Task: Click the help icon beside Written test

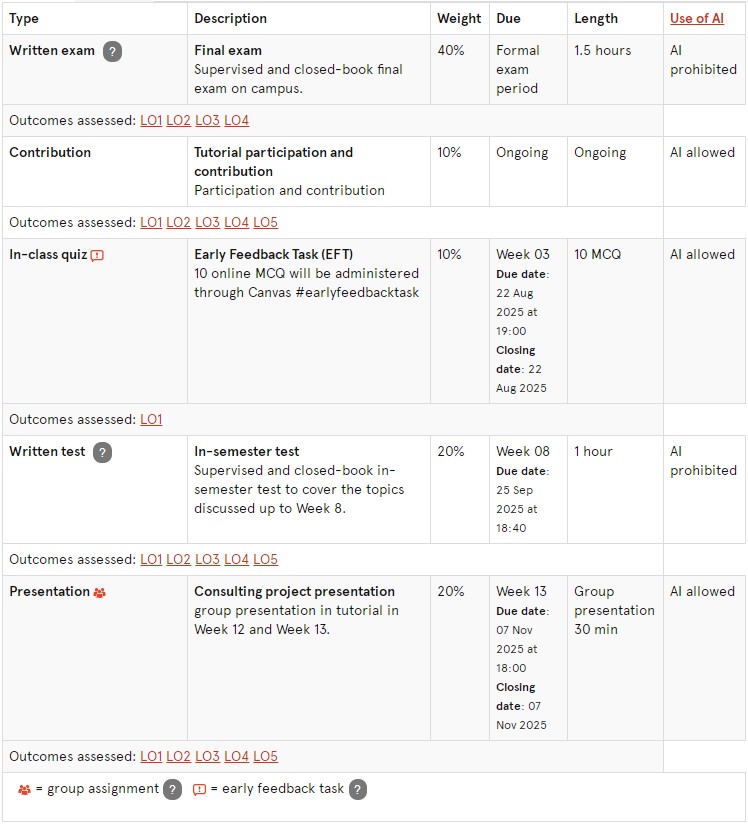Action: point(102,452)
